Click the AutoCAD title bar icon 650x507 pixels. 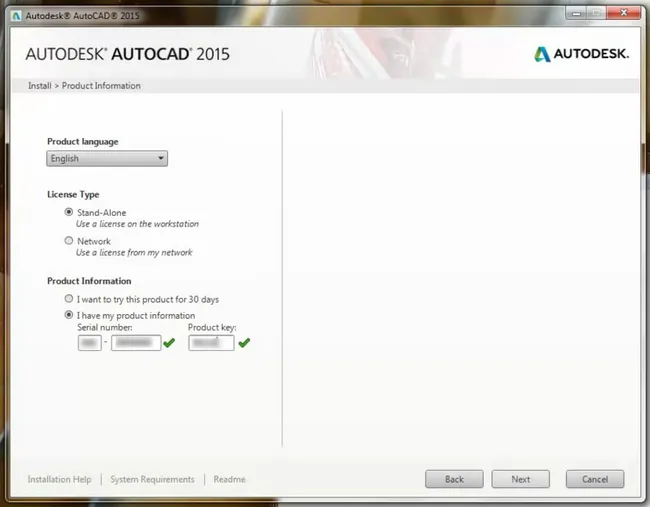16,16
